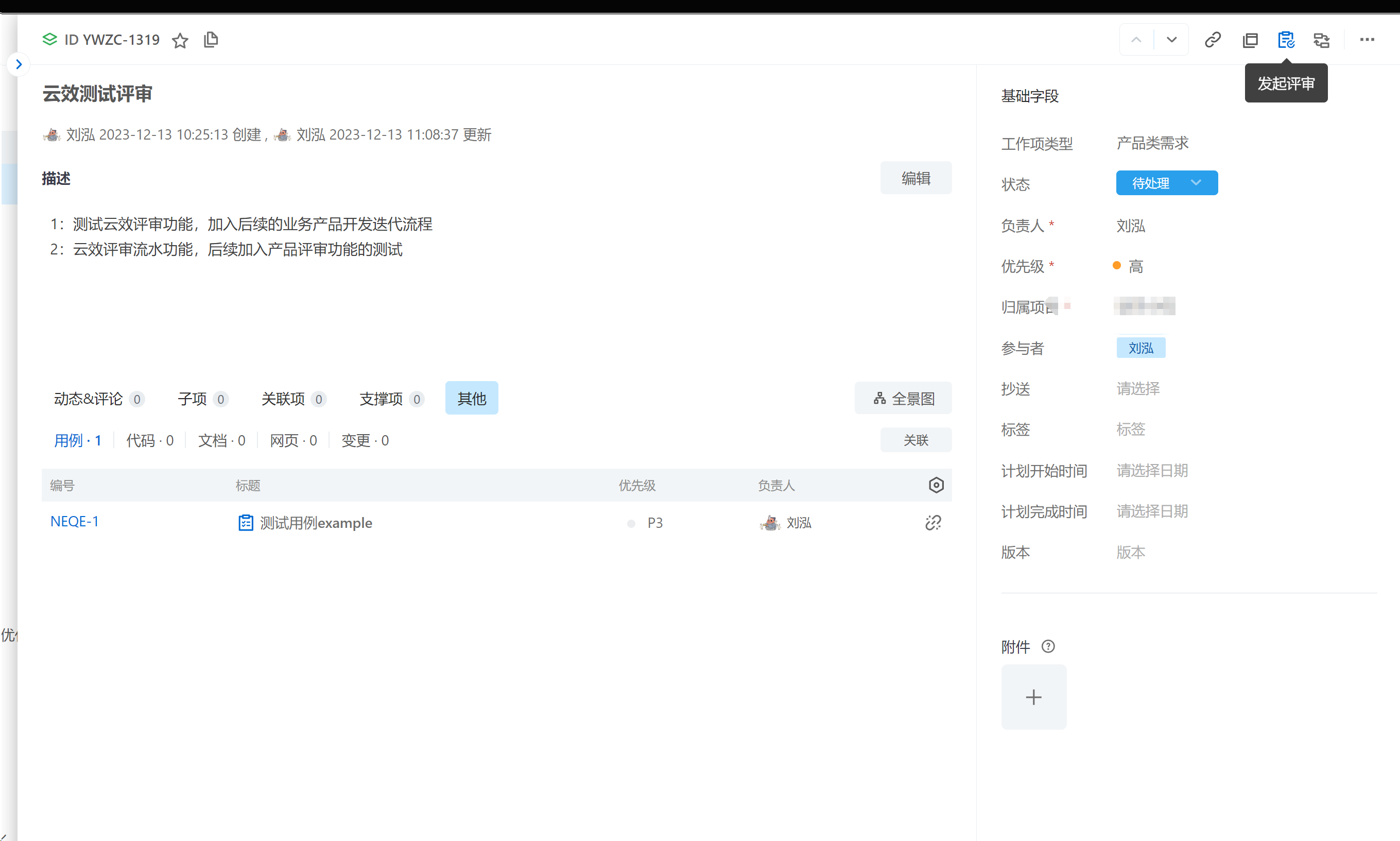Click P3 priority in NEQE-1 row

[655, 523]
